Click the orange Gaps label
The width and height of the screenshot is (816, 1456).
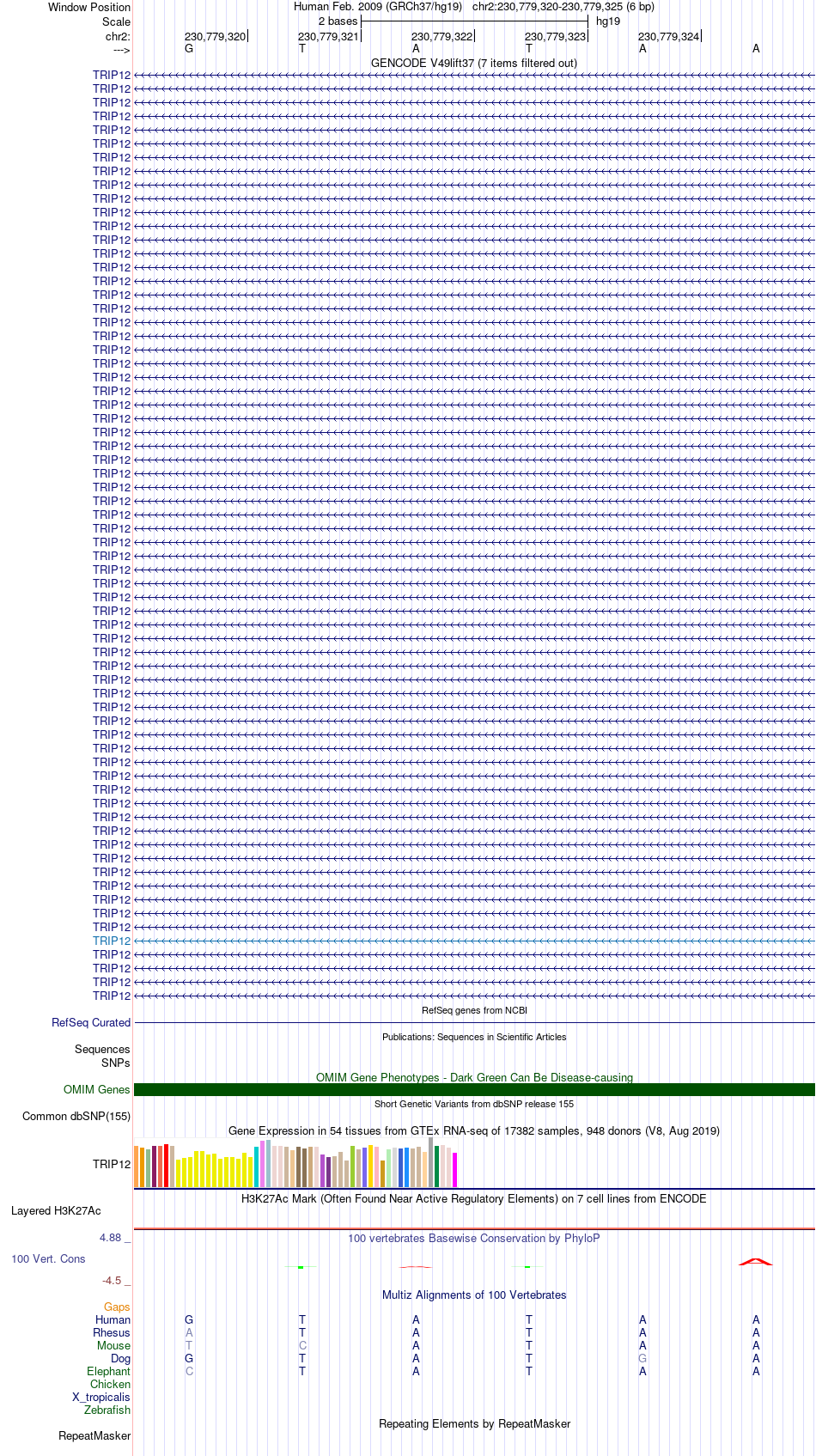click(117, 1307)
